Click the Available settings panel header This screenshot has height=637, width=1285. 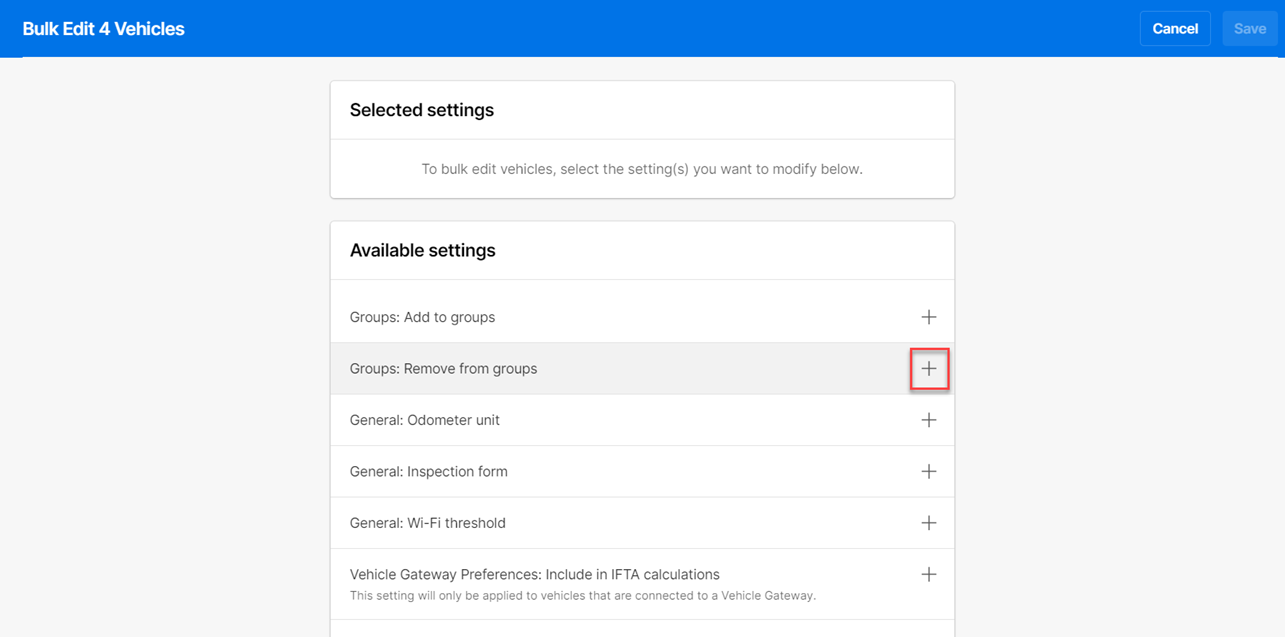[422, 250]
